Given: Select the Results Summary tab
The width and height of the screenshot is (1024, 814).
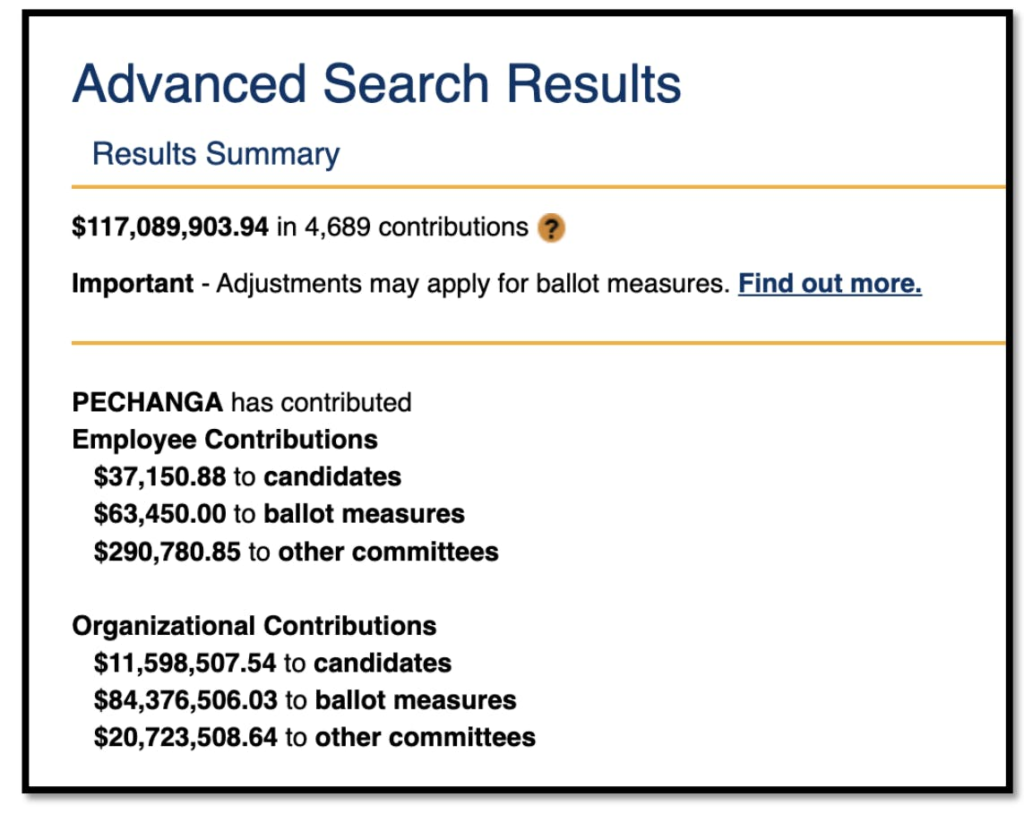Looking at the screenshot, I should (215, 154).
